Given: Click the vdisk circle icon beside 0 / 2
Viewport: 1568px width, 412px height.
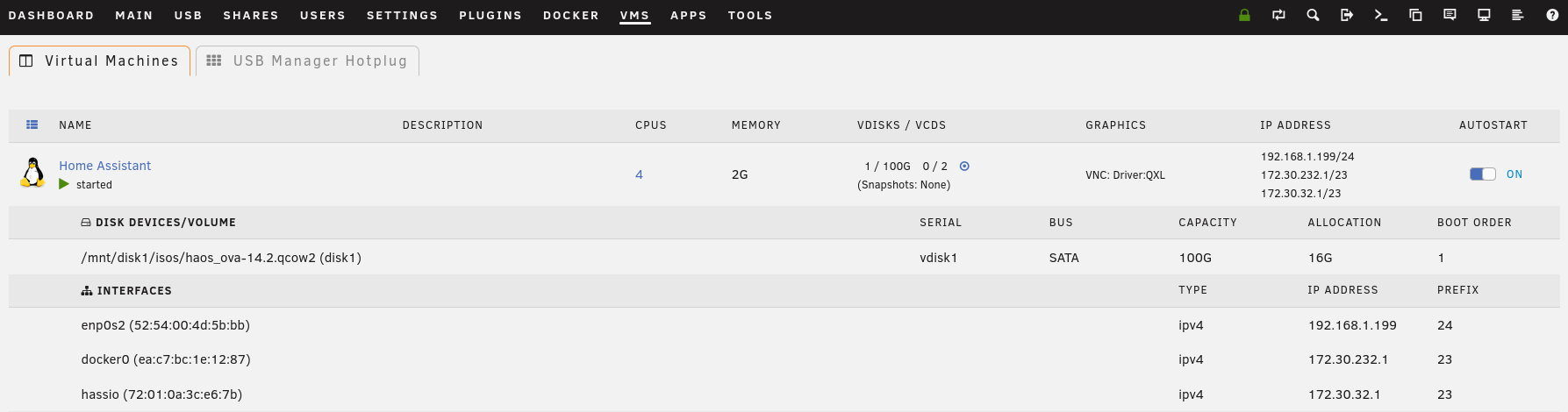Looking at the screenshot, I should [964, 166].
